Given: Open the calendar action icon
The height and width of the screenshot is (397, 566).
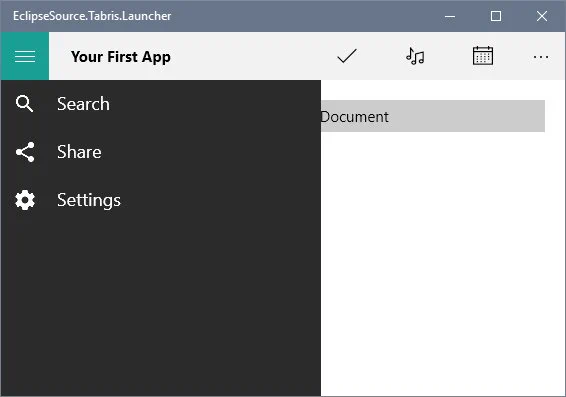Looking at the screenshot, I should 483,56.
